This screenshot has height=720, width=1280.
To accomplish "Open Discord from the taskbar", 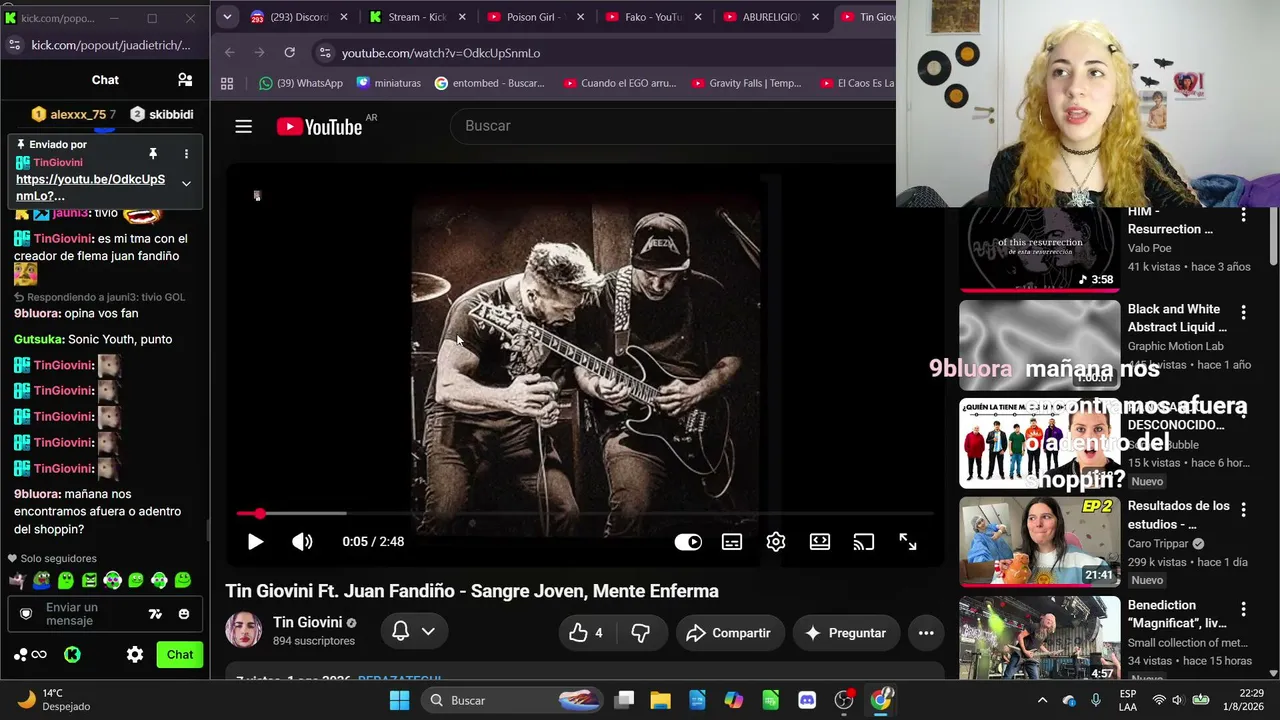I will (807, 700).
